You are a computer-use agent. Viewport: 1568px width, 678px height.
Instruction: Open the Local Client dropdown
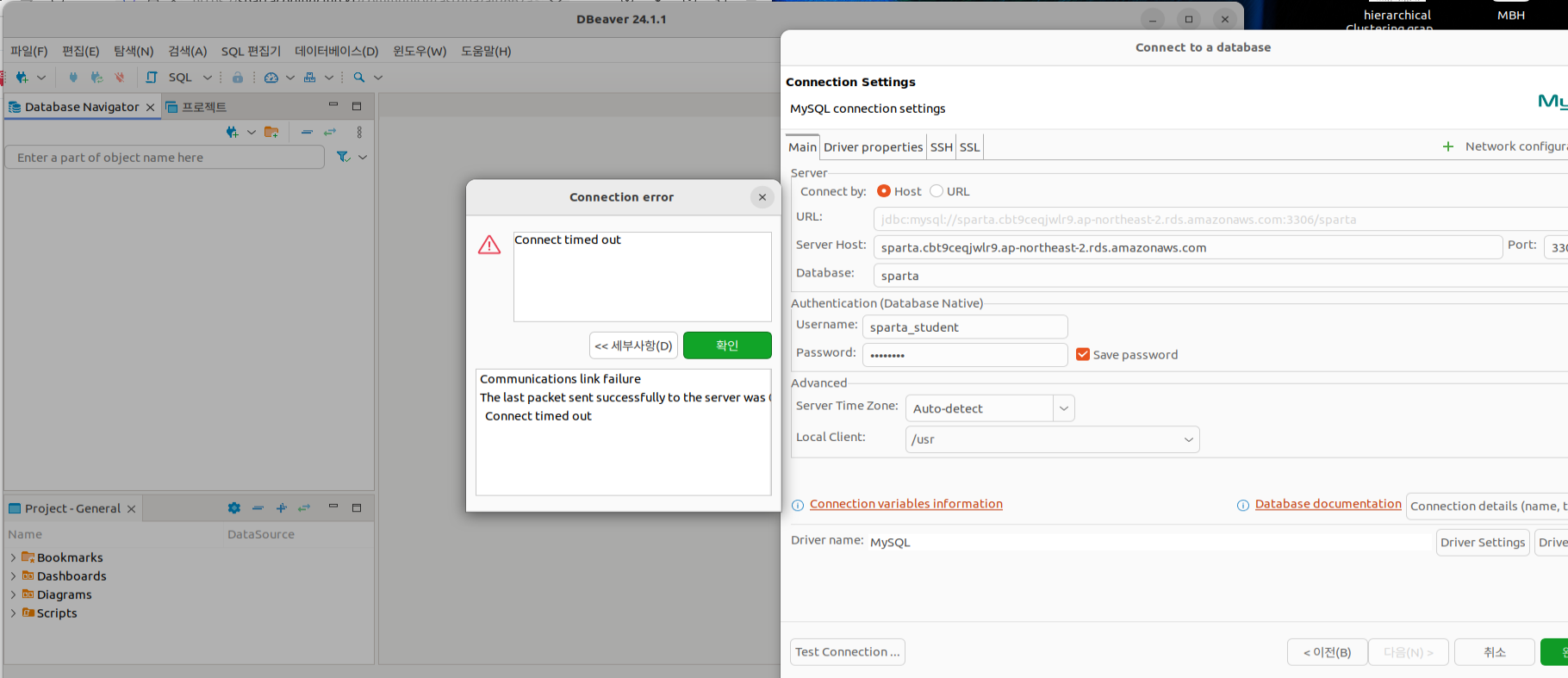point(1189,439)
